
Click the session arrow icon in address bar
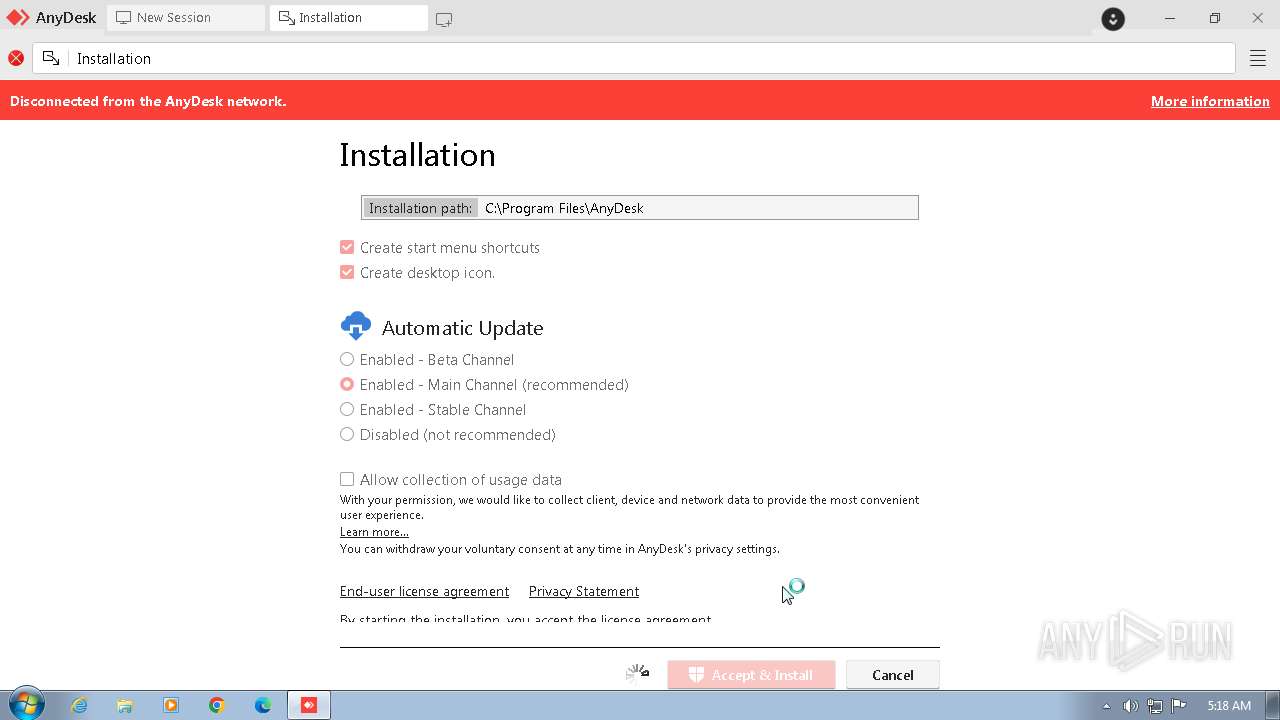(51, 58)
